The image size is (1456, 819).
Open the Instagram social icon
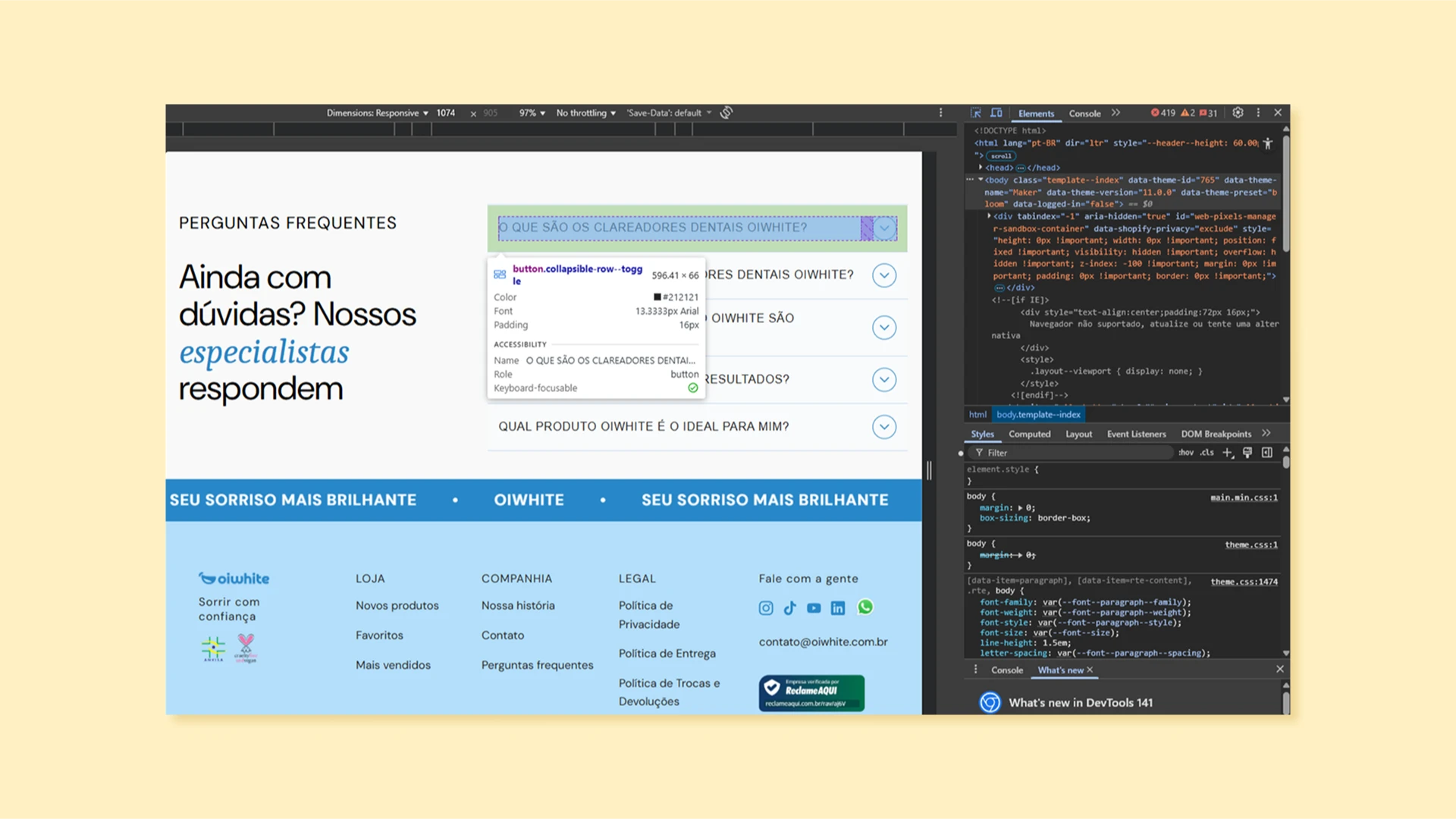tap(766, 608)
